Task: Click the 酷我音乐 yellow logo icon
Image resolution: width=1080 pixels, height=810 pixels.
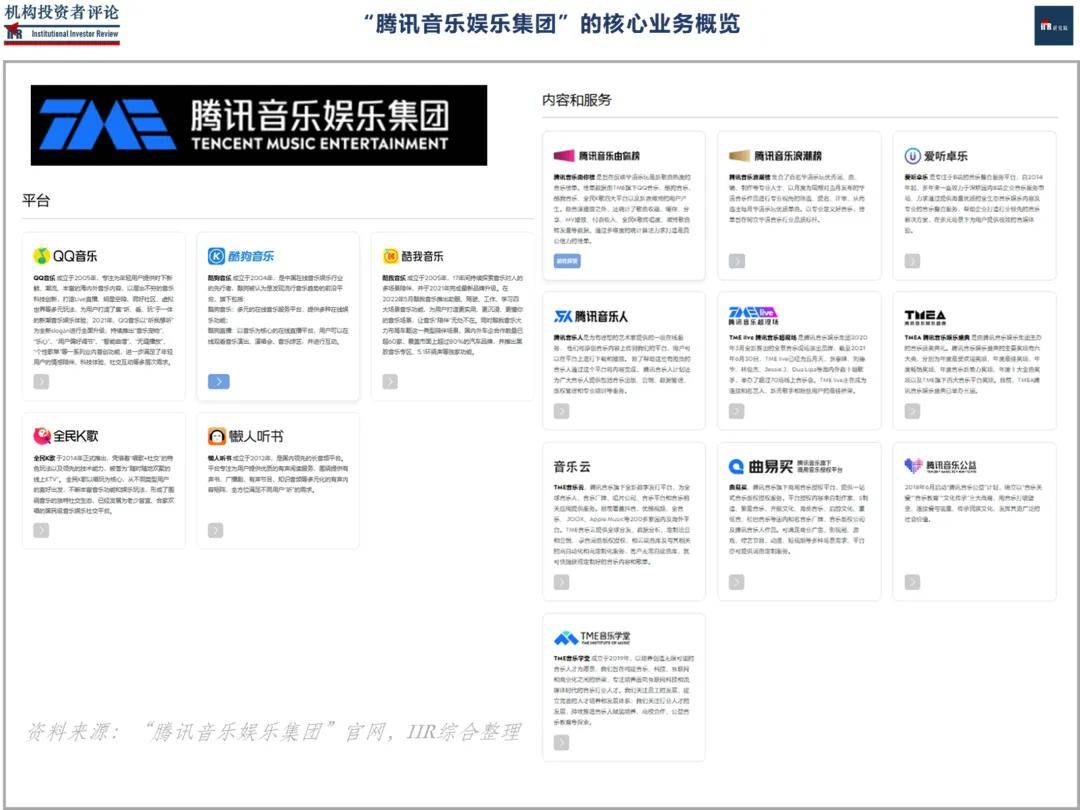Action: (x=391, y=256)
